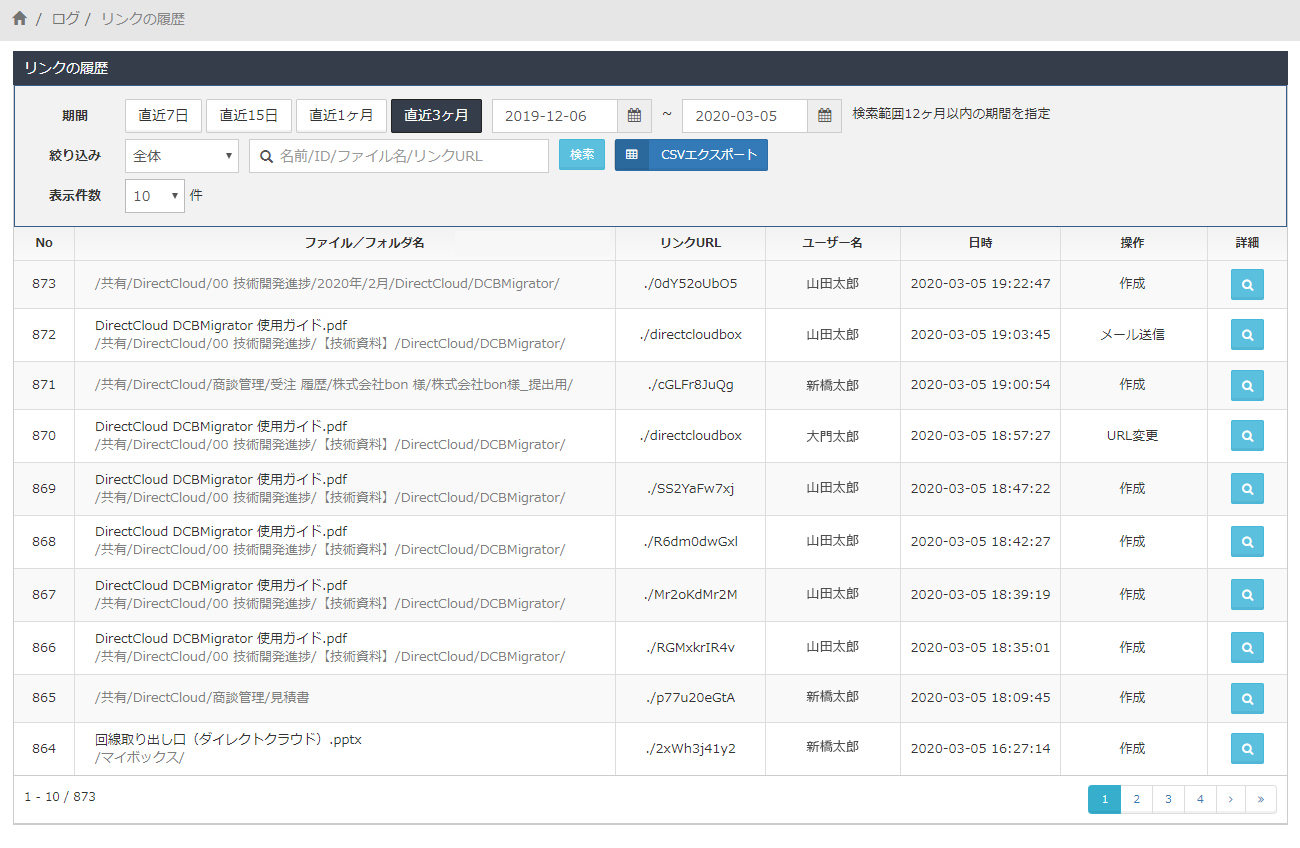Jump to last page with » arrow

[x=1260, y=799]
